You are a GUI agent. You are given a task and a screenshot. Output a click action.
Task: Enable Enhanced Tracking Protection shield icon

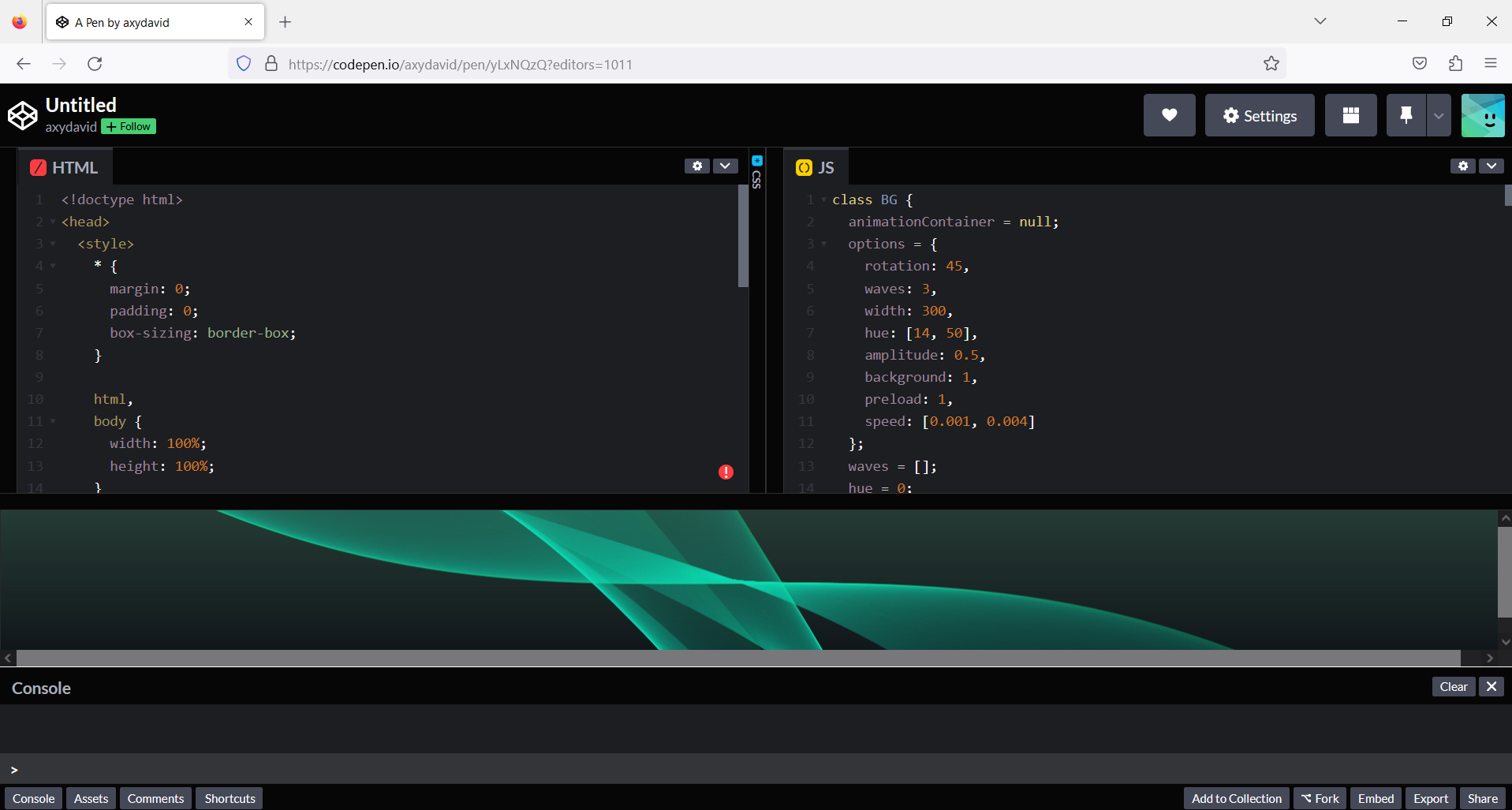coord(243,63)
